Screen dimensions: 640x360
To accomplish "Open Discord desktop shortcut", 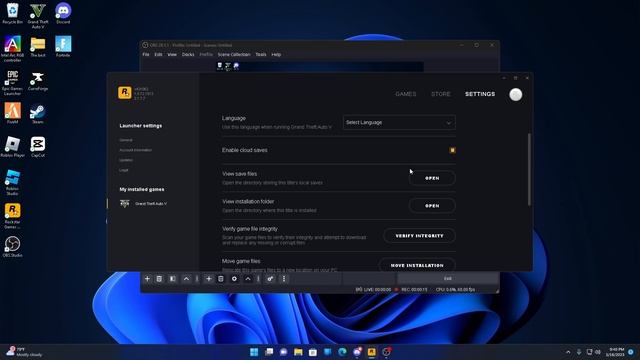I will tap(63, 13).
